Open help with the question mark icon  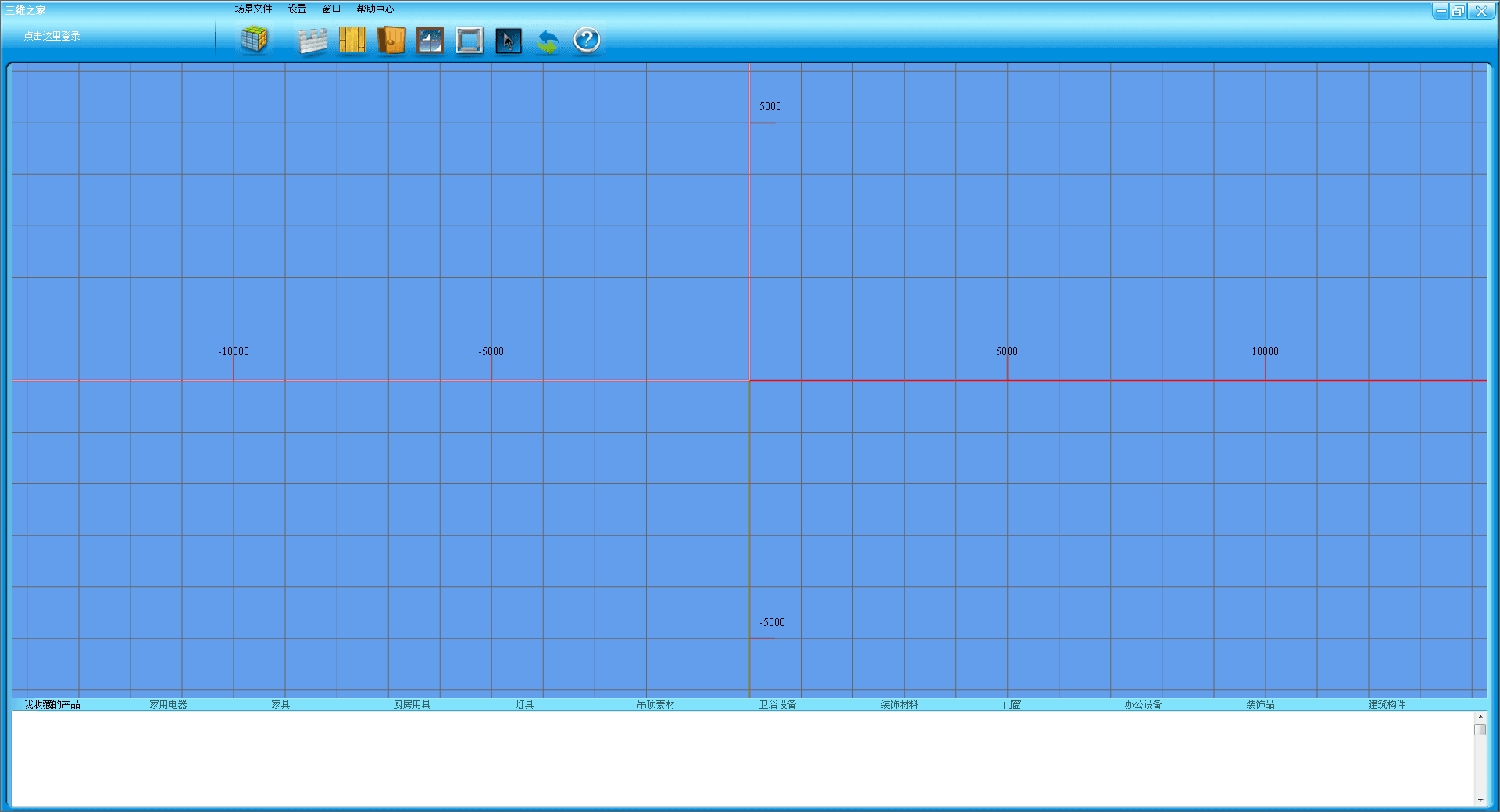click(587, 40)
